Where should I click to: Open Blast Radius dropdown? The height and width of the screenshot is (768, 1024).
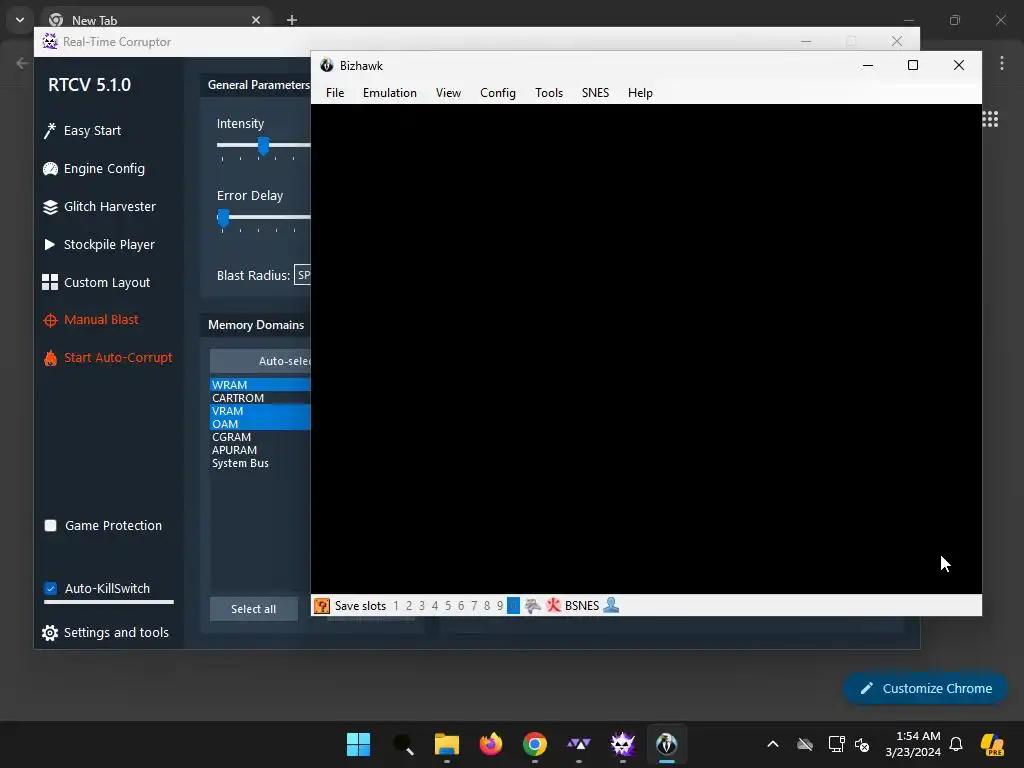[302, 275]
